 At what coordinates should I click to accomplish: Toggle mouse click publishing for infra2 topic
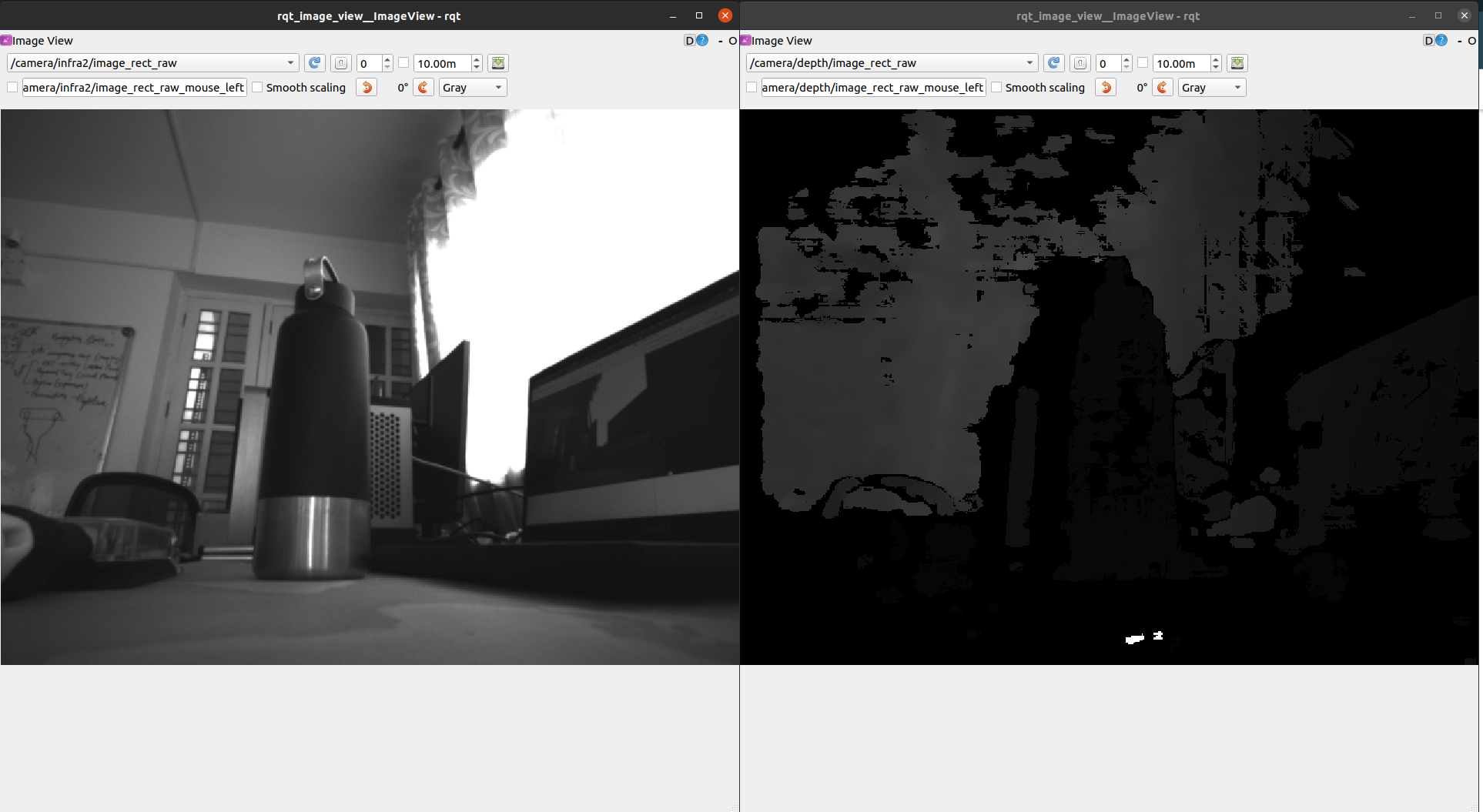12,88
